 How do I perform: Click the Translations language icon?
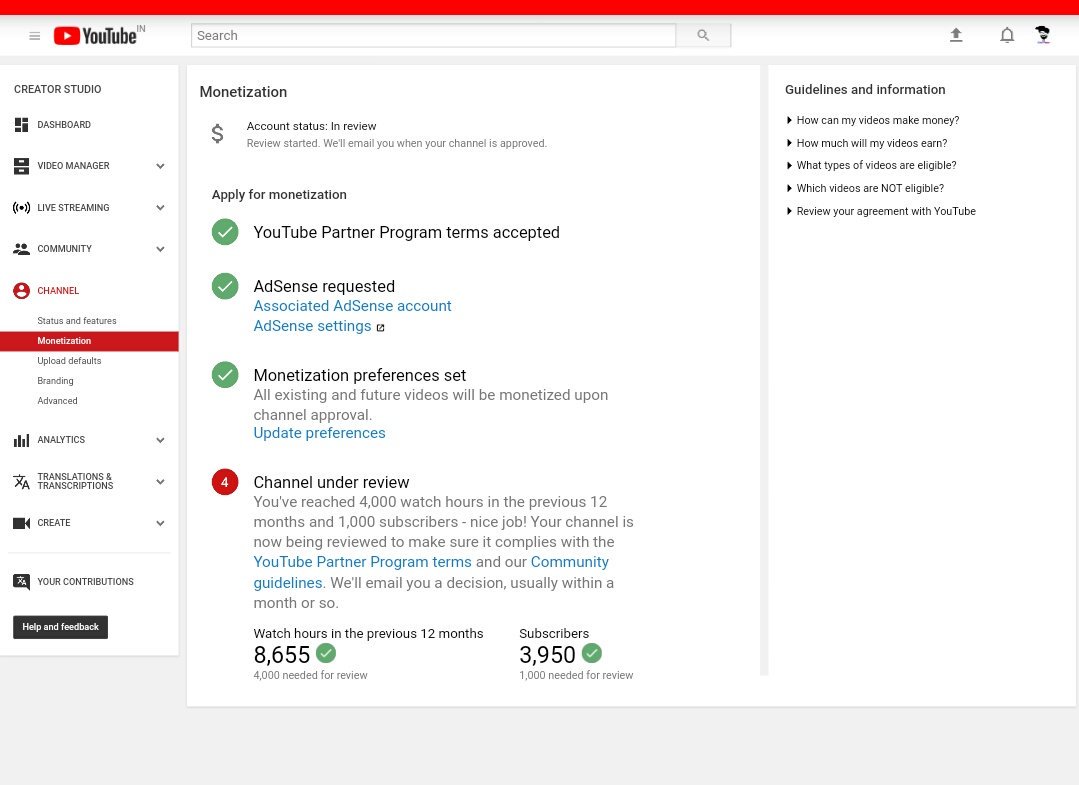pos(21,482)
